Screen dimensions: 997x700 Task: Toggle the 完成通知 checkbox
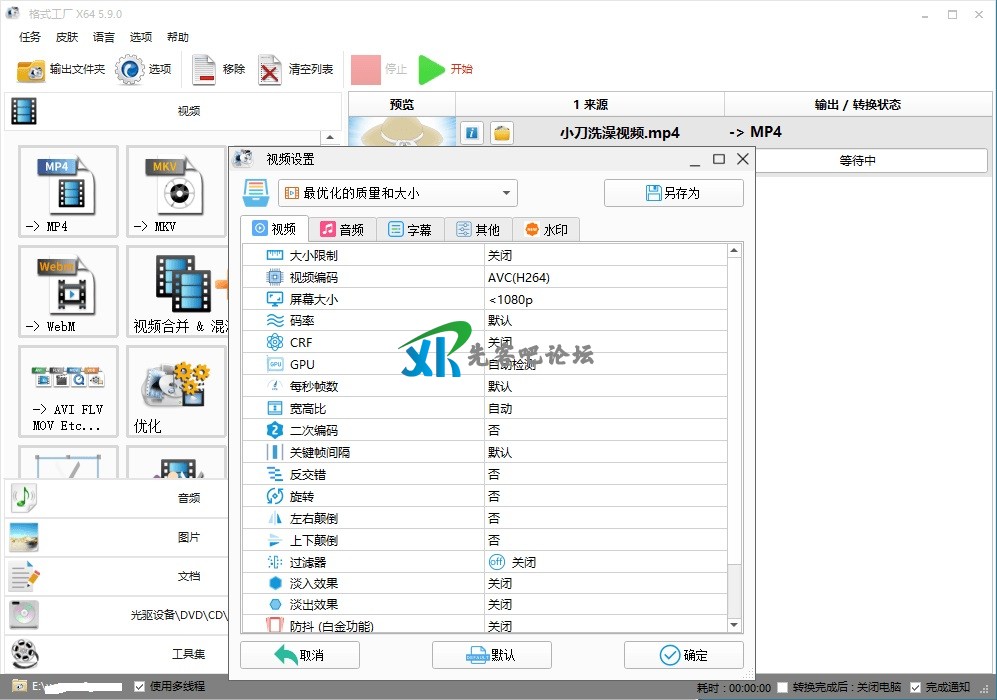(916, 688)
